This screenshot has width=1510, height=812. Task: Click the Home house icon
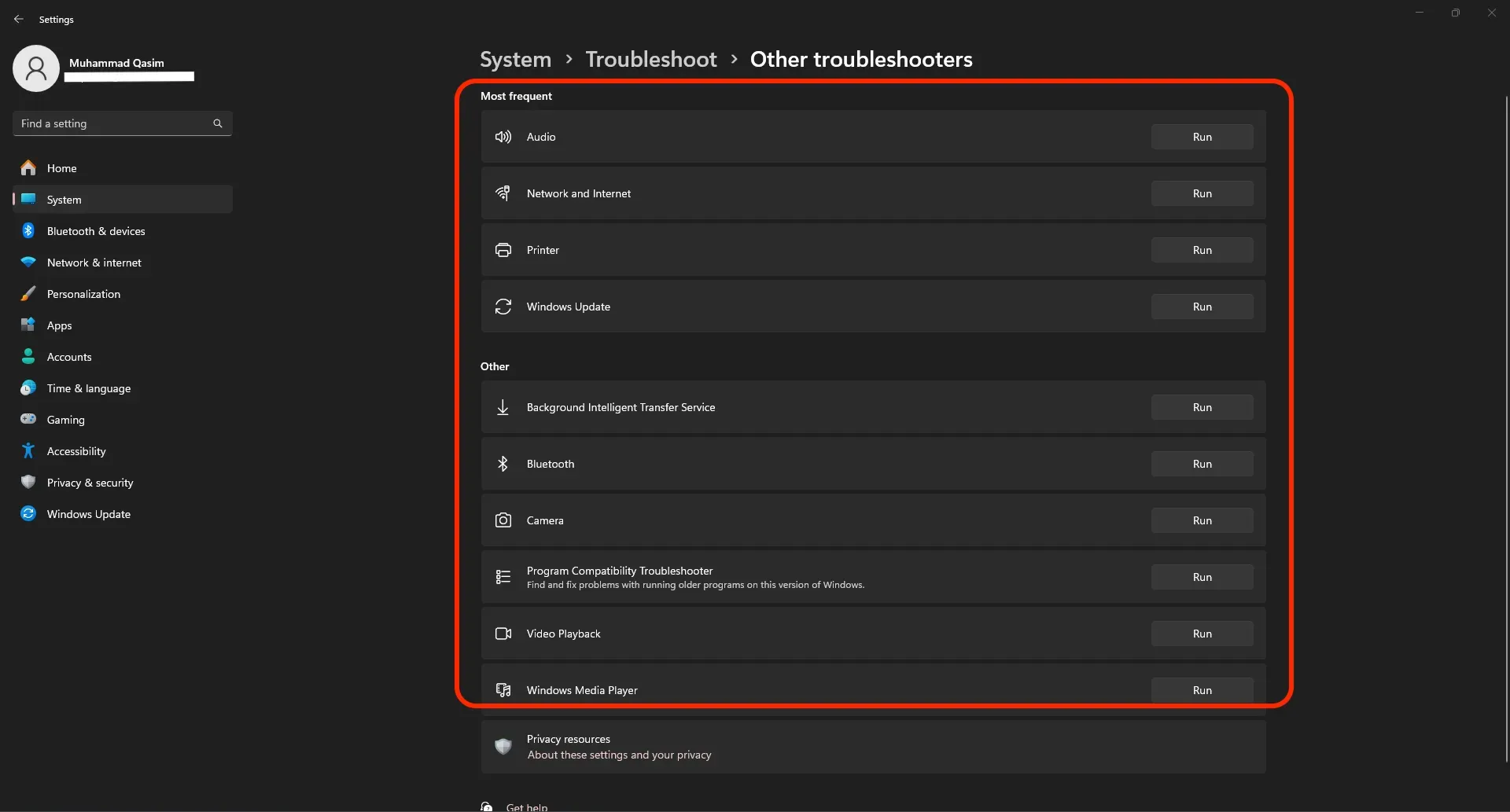click(x=28, y=167)
